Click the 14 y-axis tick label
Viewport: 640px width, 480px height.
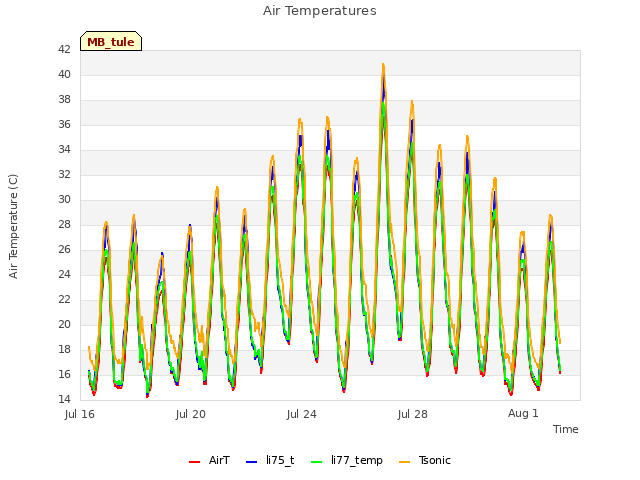(64, 399)
